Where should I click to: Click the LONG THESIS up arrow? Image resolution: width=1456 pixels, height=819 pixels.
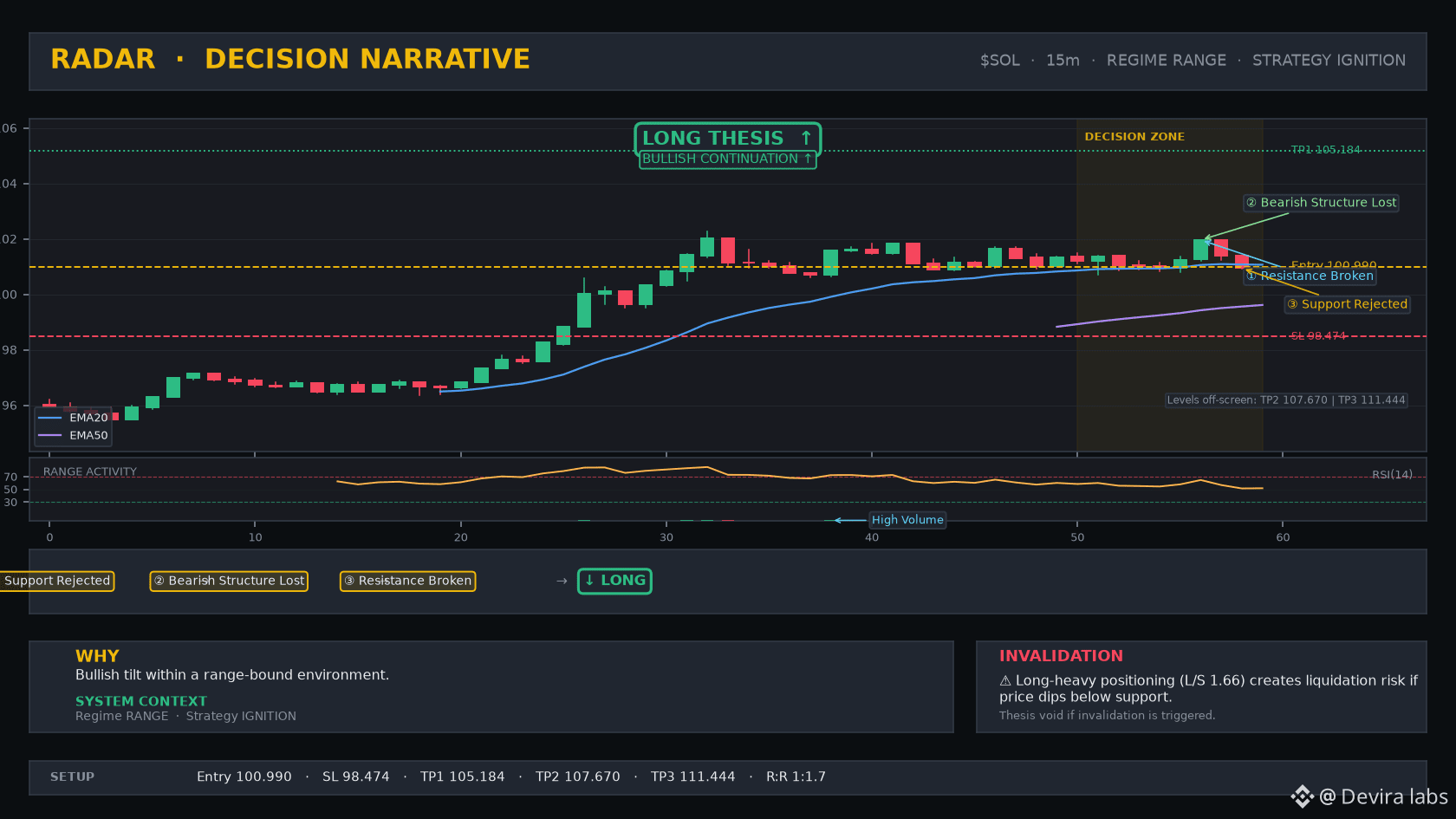click(806, 138)
